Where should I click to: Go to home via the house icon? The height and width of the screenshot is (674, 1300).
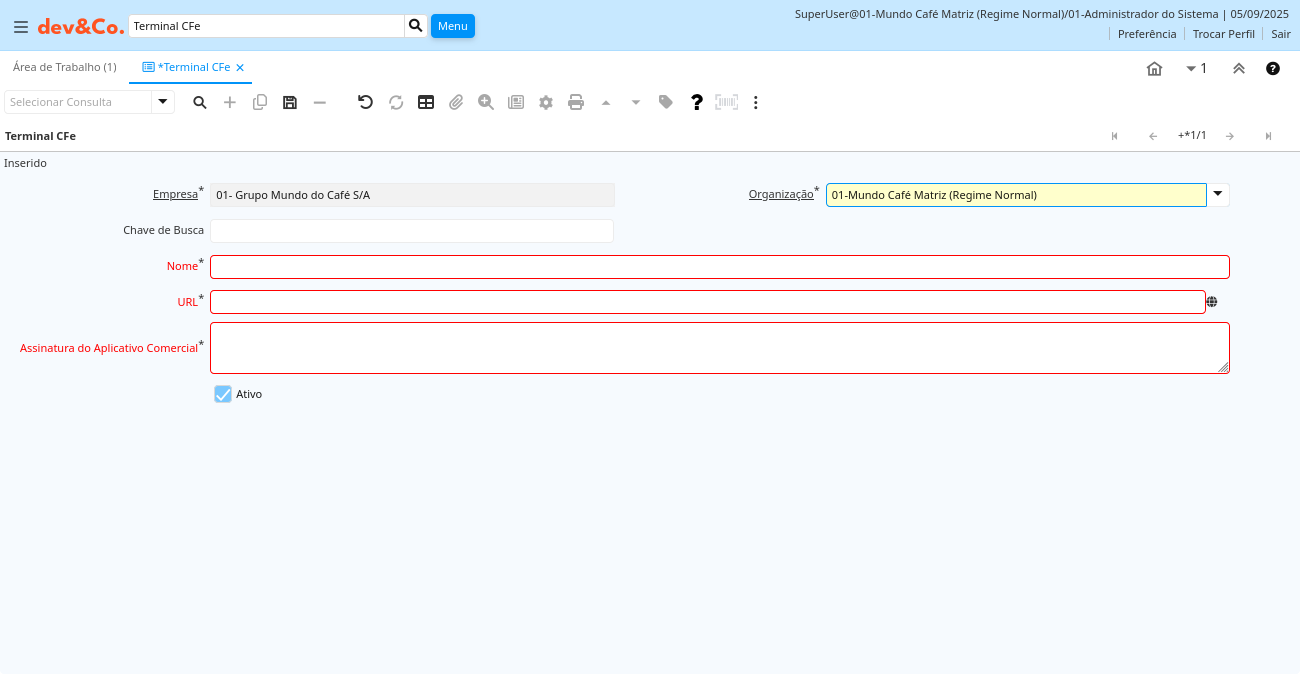tap(1154, 69)
